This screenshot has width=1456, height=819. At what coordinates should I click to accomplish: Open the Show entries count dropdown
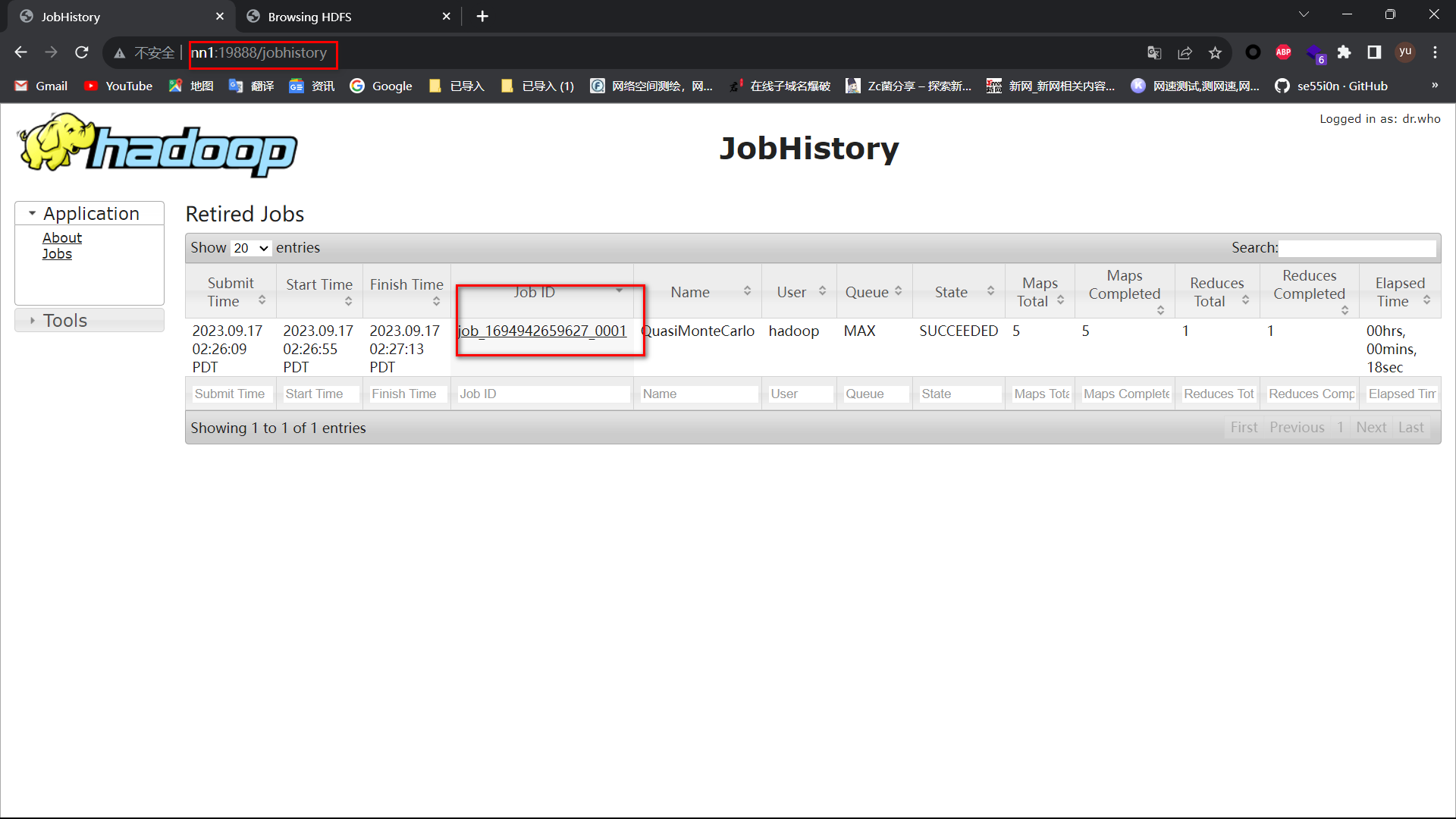(251, 248)
